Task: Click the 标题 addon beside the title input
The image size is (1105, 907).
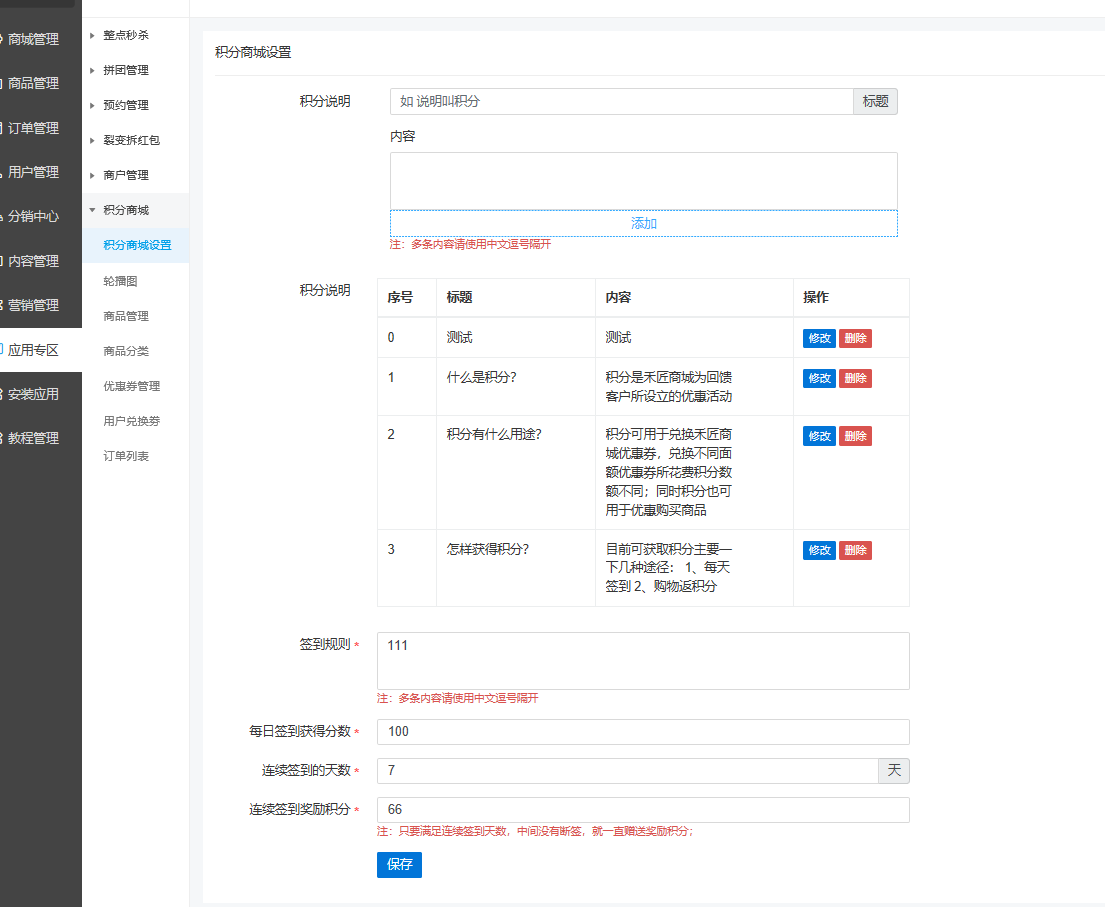Action: tap(875, 101)
